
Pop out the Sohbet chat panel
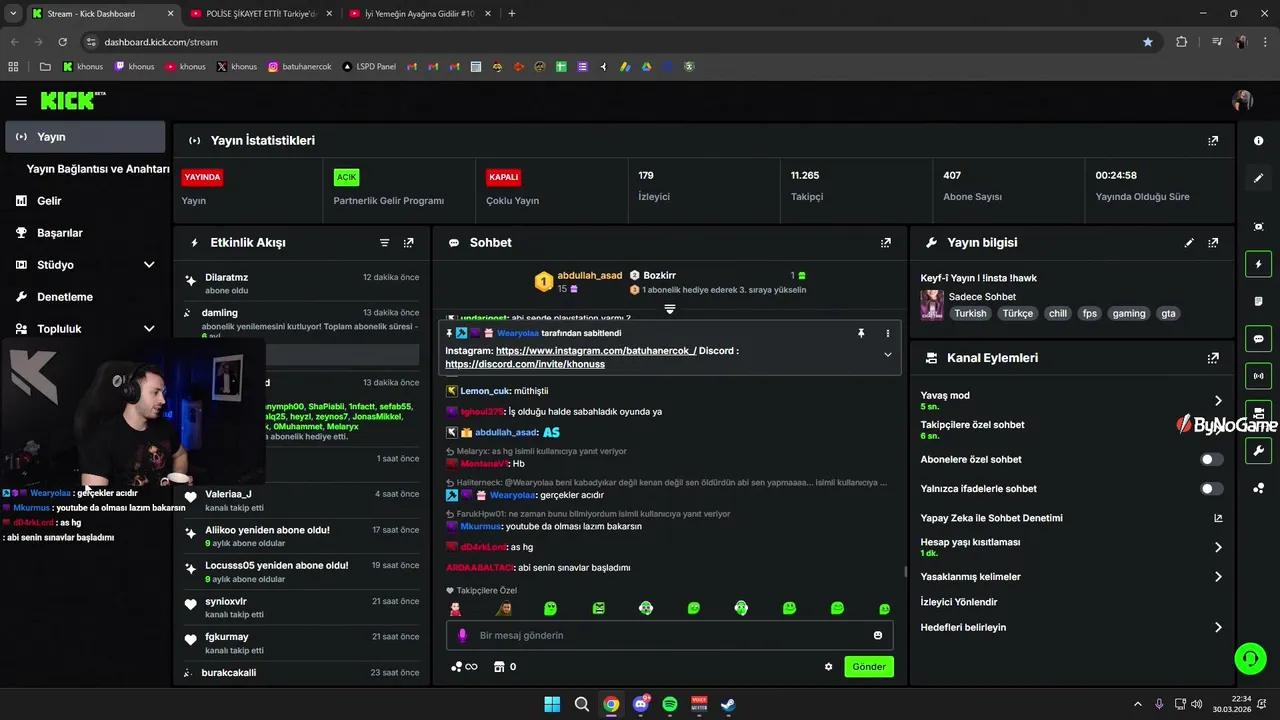tap(885, 243)
